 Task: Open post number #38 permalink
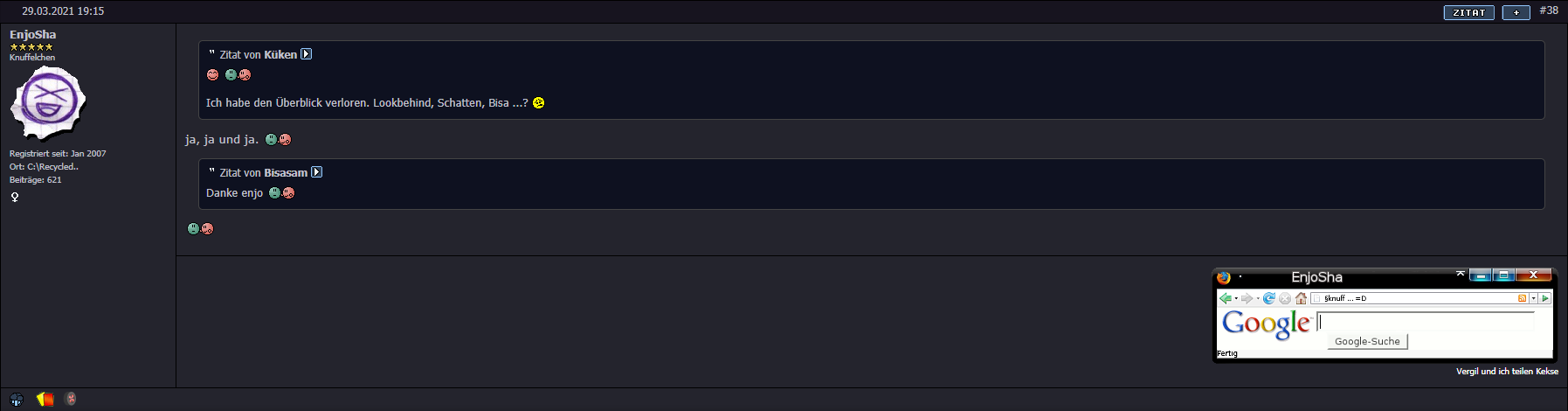point(1549,10)
